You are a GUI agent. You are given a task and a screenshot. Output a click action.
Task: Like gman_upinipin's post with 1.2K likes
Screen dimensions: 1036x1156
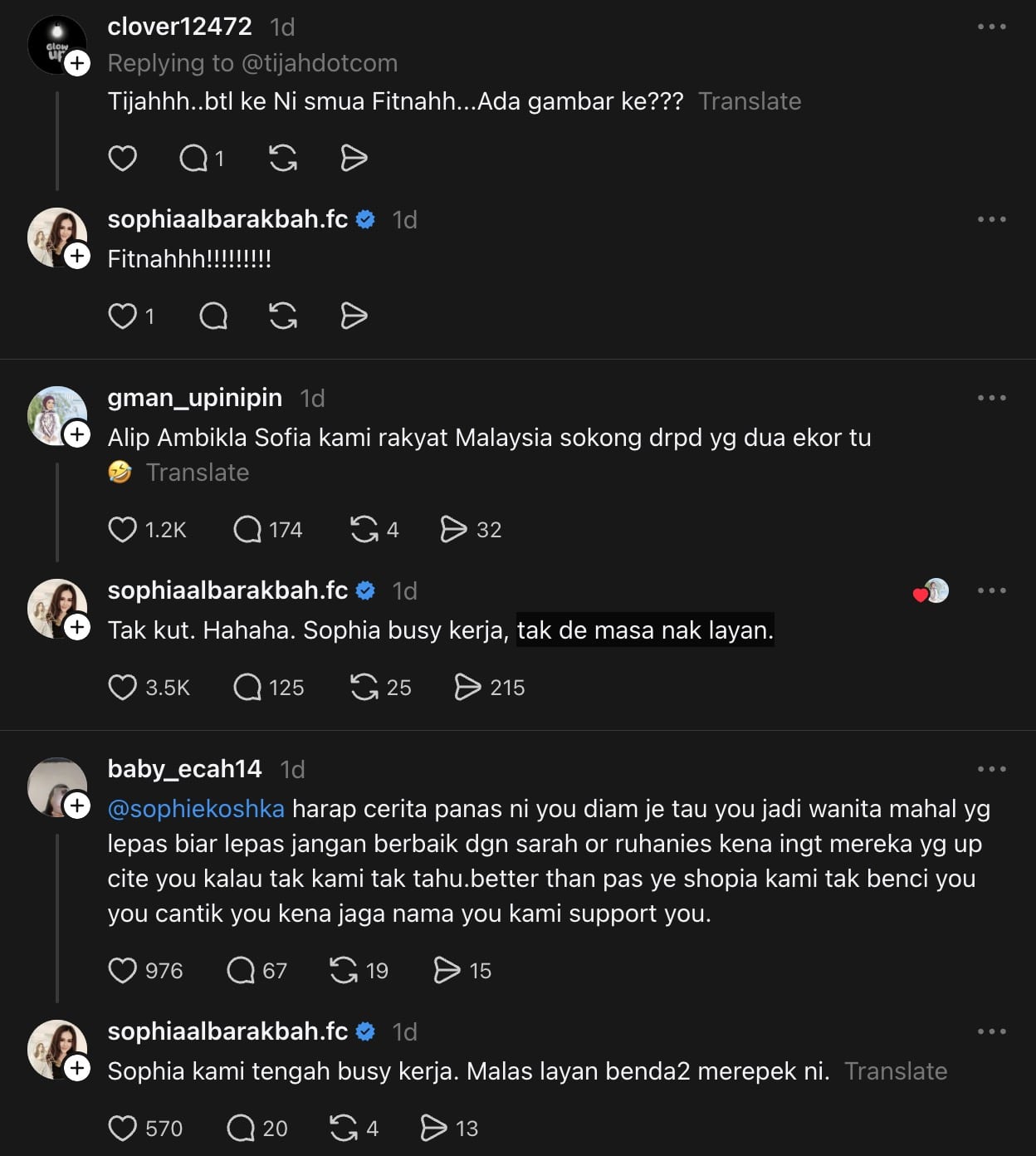tap(123, 529)
